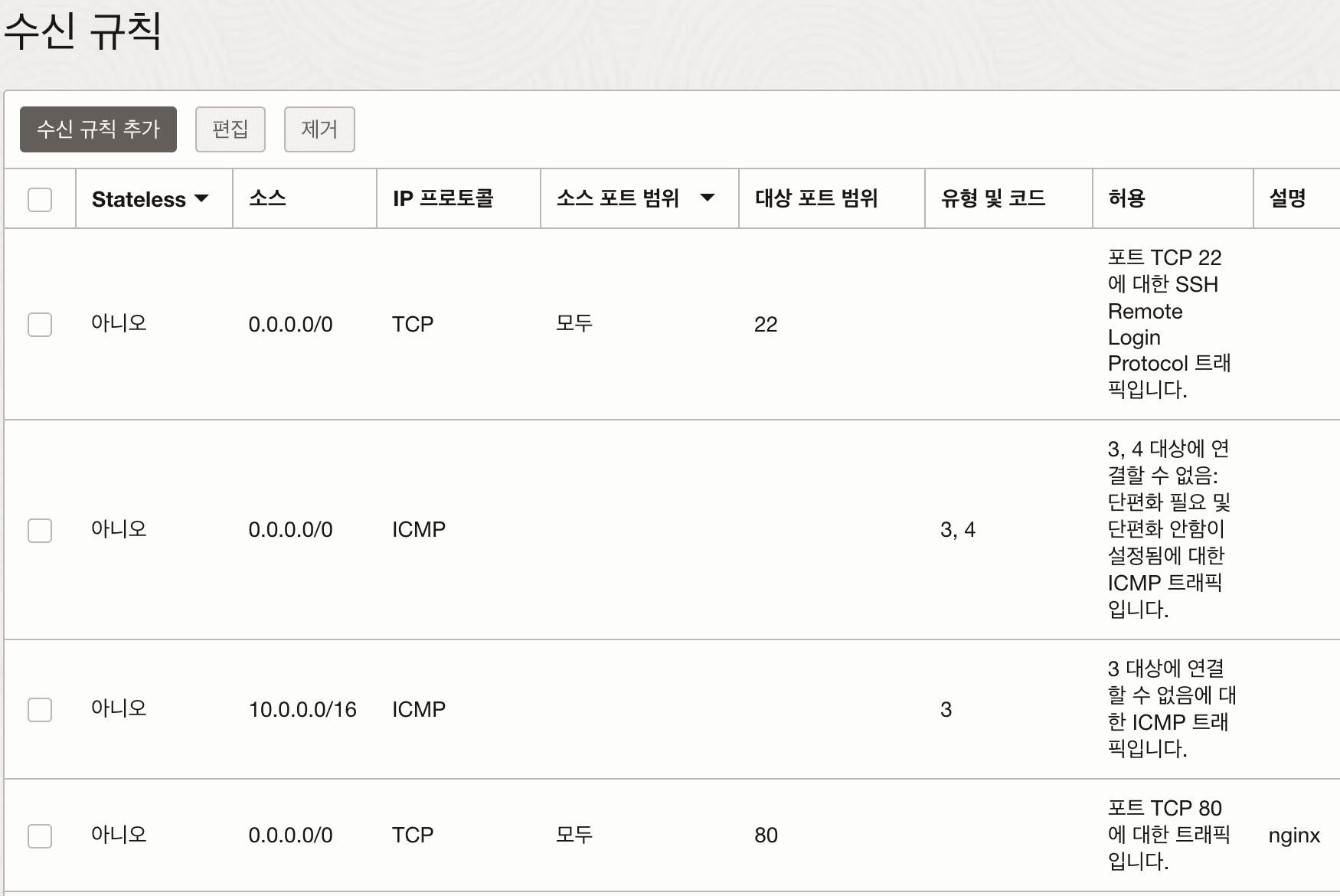Image resolution: width=1340 pixels, height=896 pixels.
Task: Click the 10.0.0.0/16 source cell
Action: (x=302, y=710)
